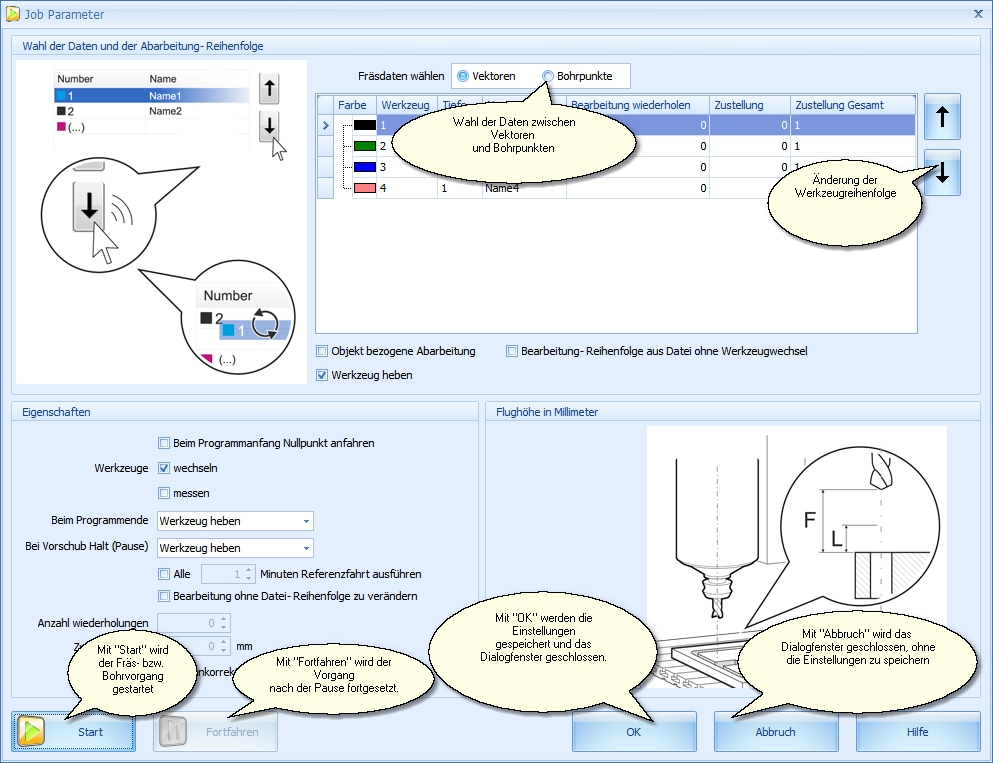Viewport: 993px width, 763px height.
Task: Click the move tool up arrow button
Action: [942, 117]
